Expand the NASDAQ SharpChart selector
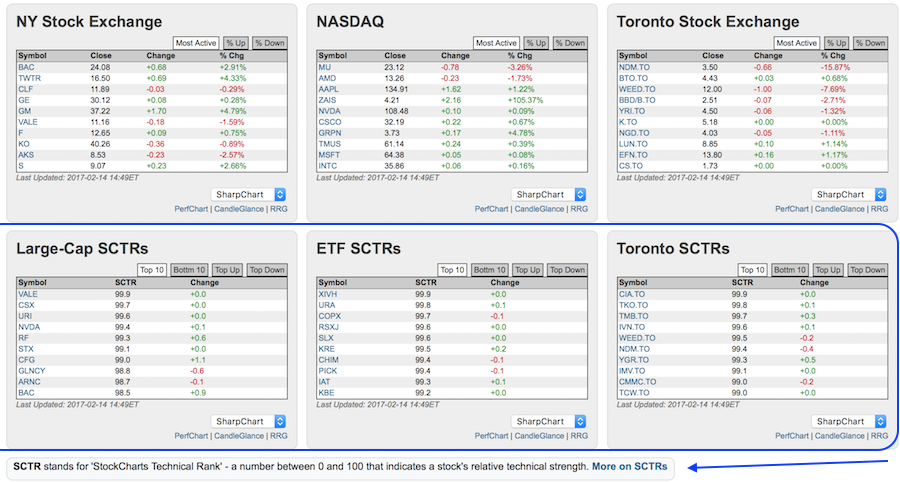The image size is (900, 482). coord(548,194)
